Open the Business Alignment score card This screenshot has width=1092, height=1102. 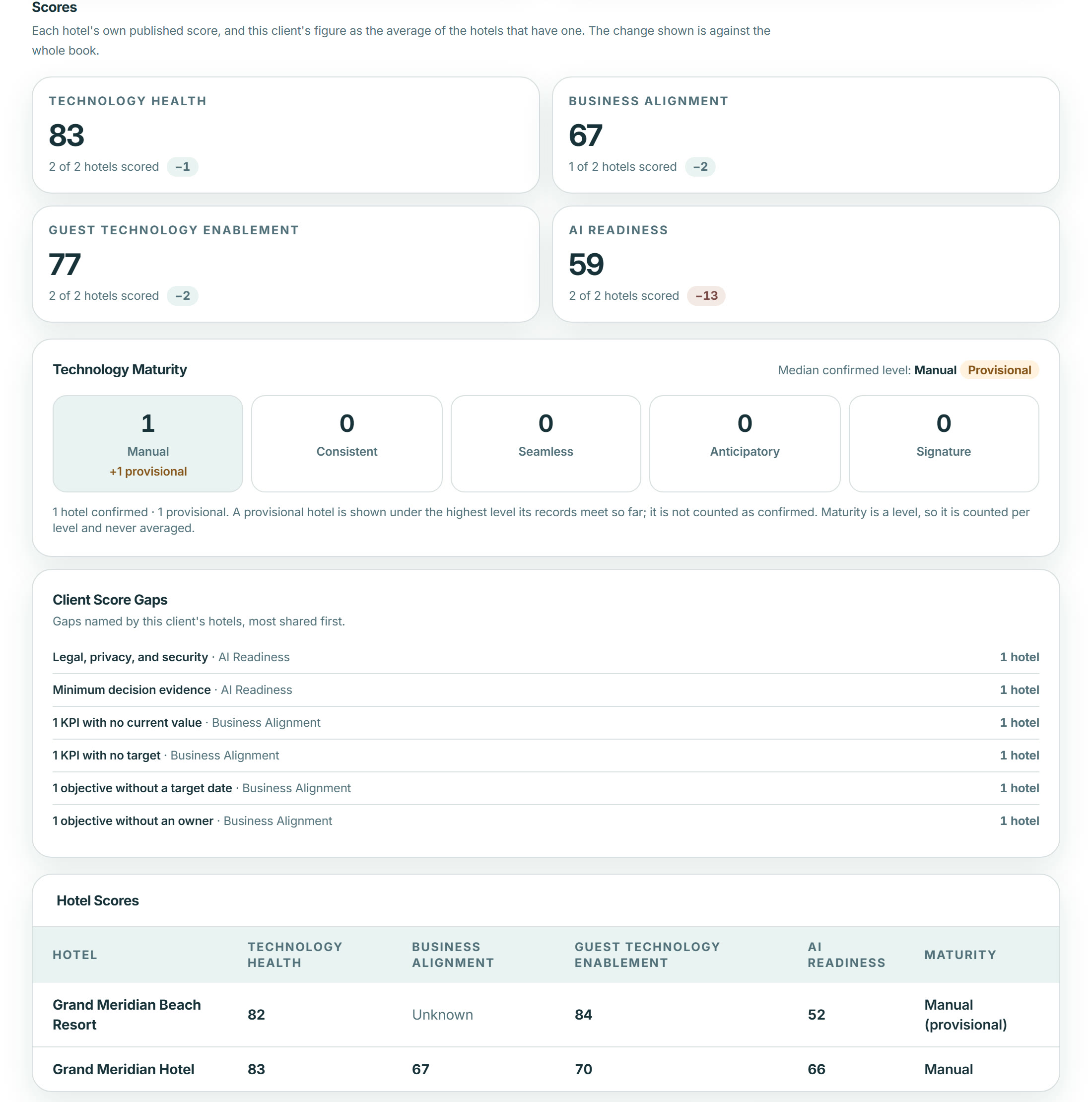coord(806,135)
